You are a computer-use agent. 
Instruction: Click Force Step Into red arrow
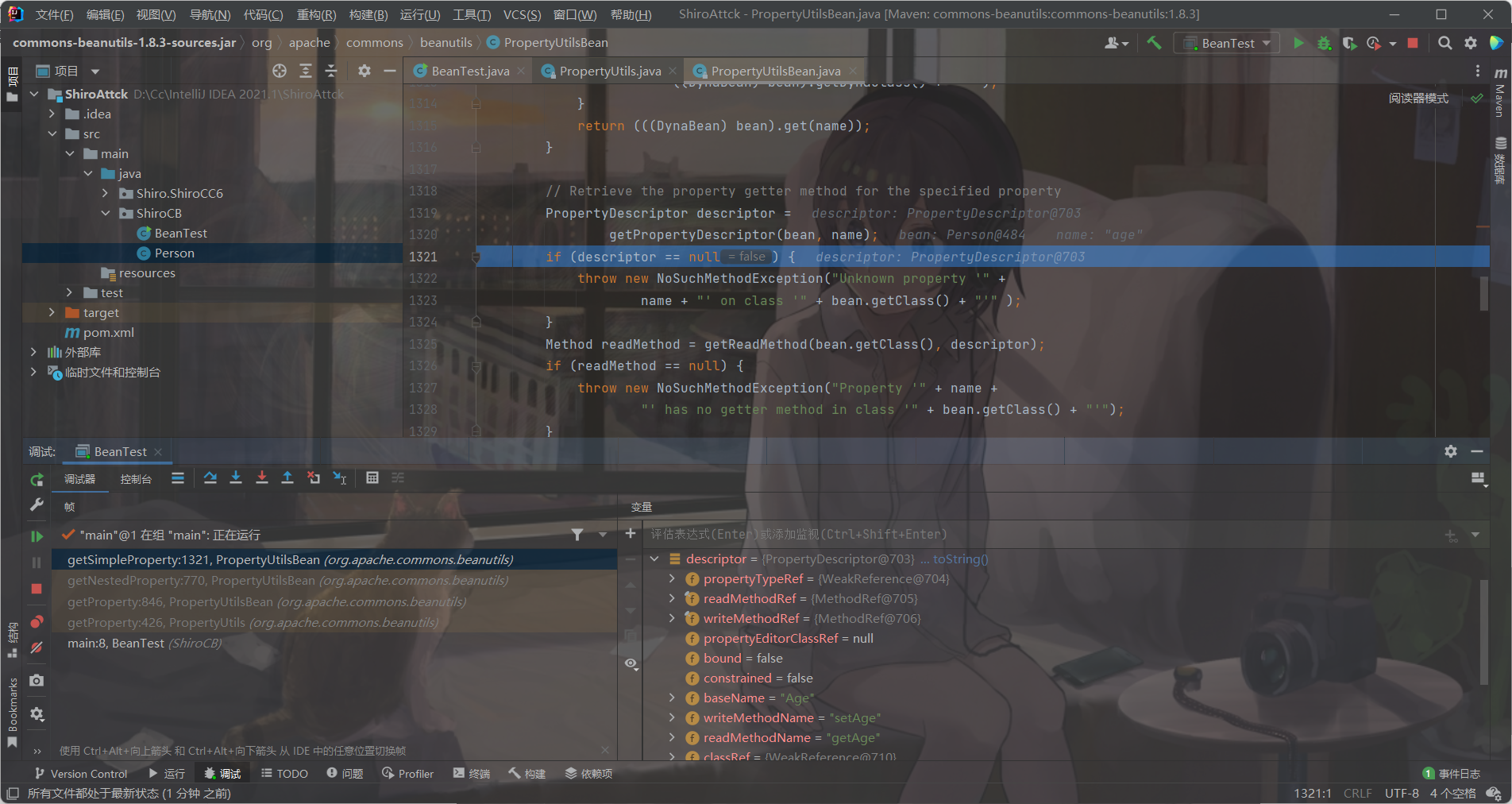[x=262, y=477]
